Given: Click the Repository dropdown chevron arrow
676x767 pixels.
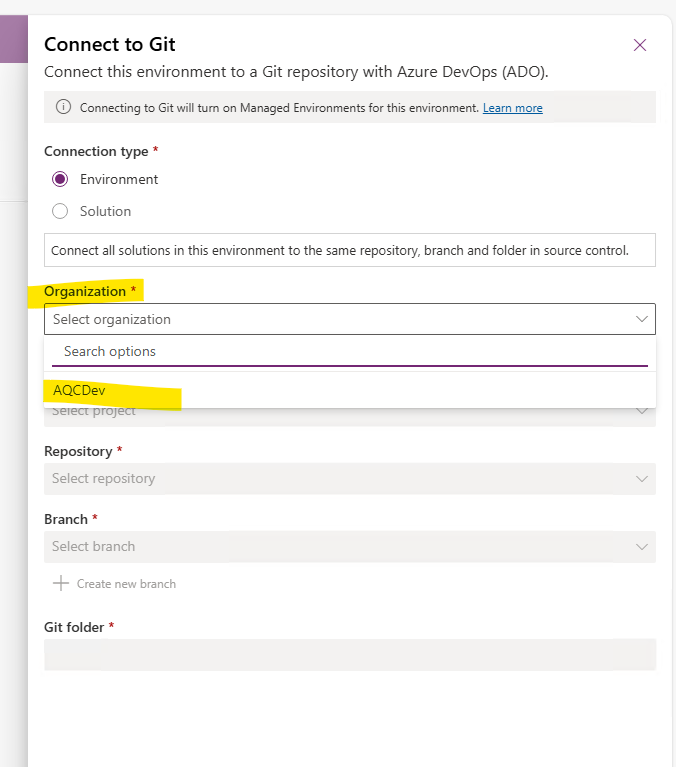Looking at the screenshot, I should click(x=642, y=478).
